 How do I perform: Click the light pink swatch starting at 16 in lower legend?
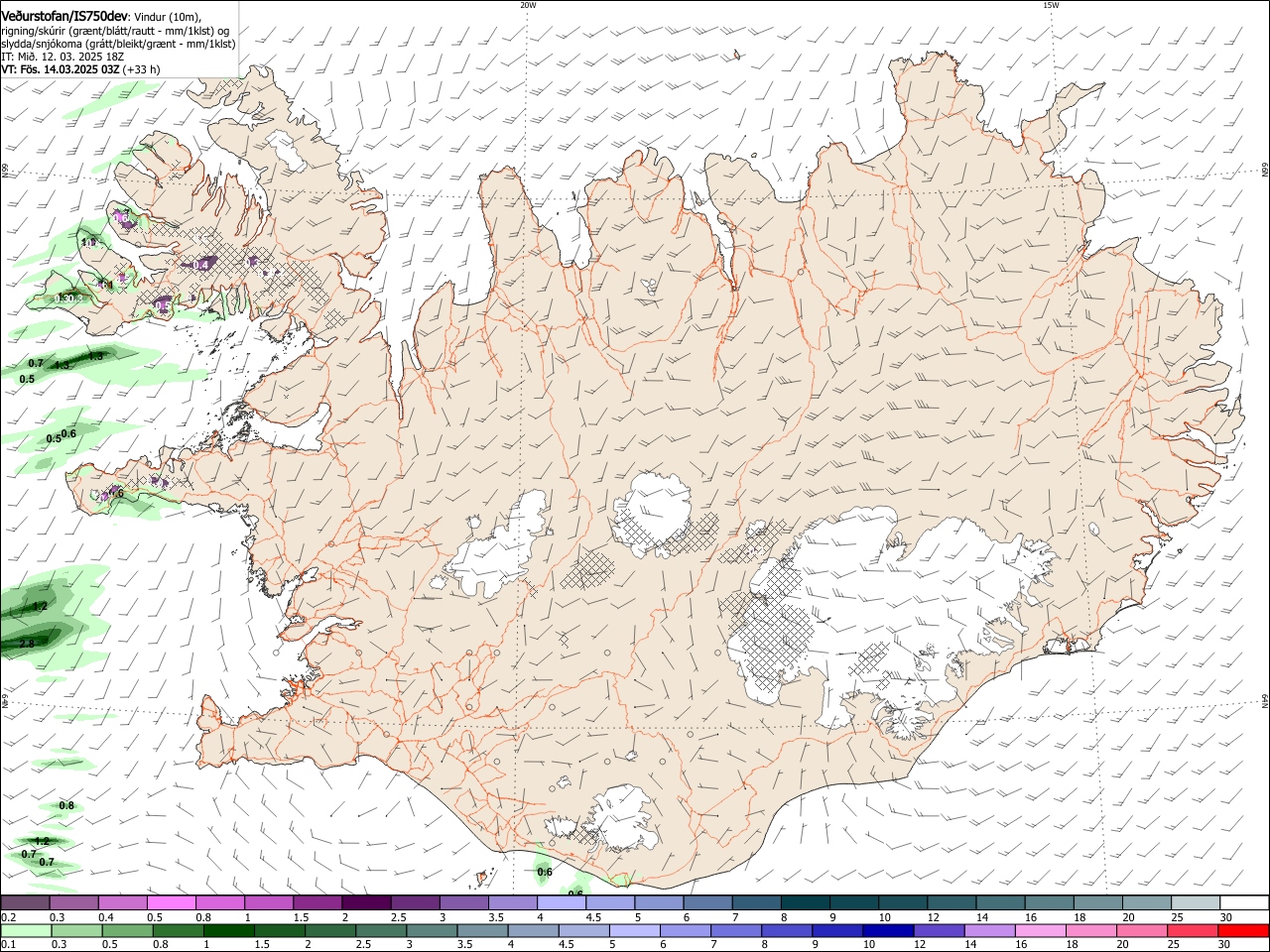[x=1040, y=931]
